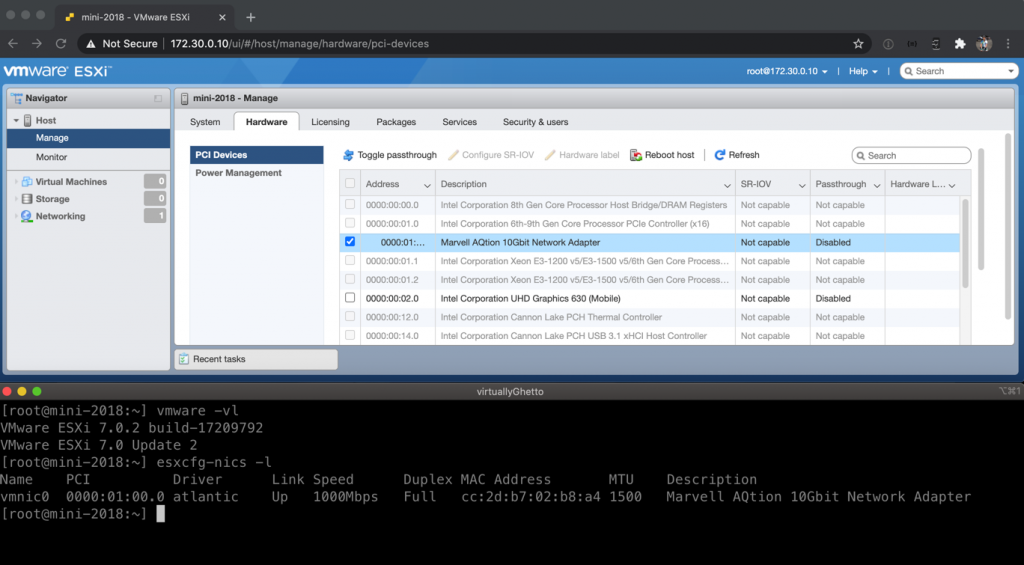
Task: Select Power Management in the sidebar
Action: [x=238, y=173]
